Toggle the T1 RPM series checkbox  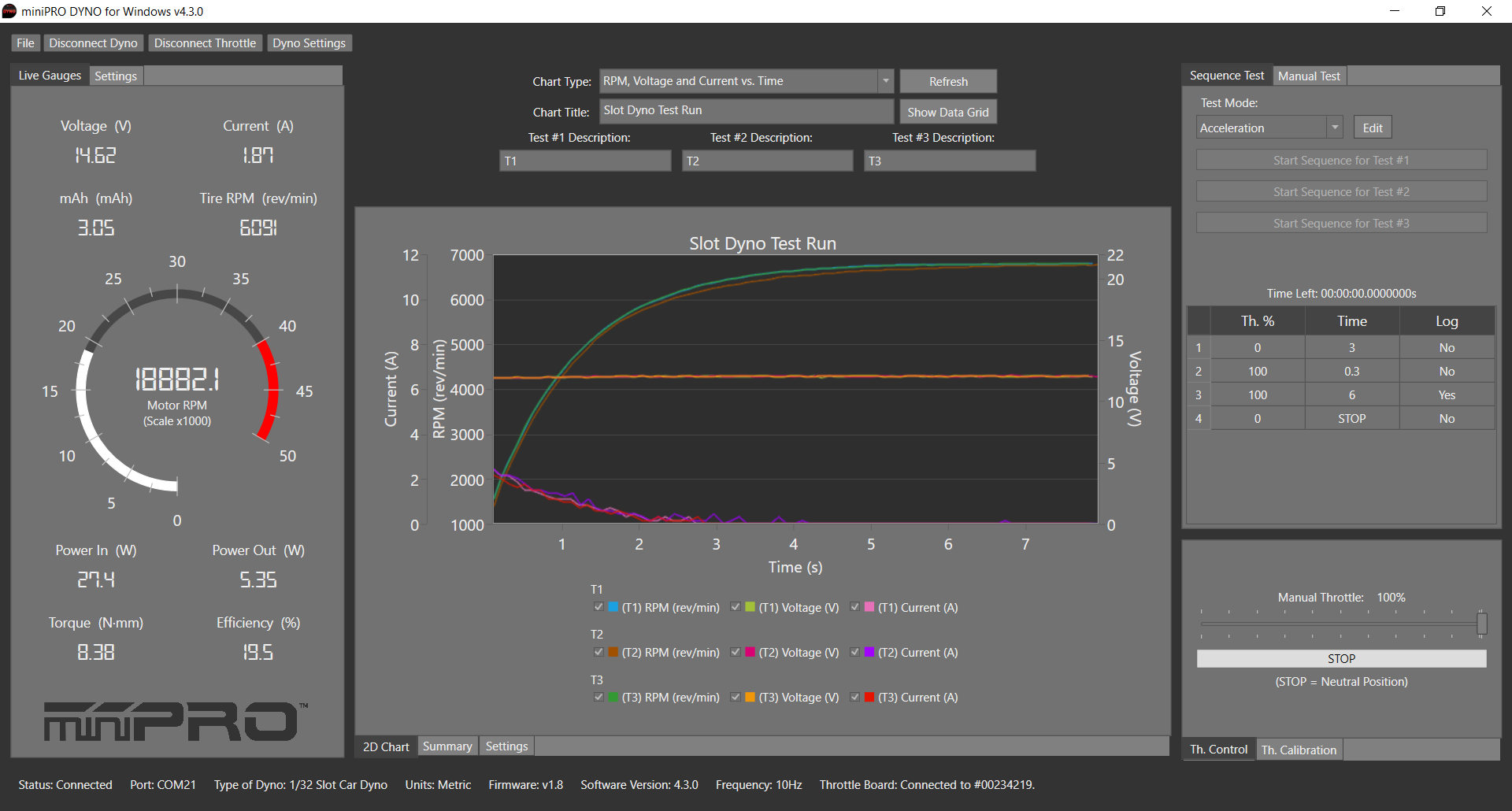tap(598, 607)
